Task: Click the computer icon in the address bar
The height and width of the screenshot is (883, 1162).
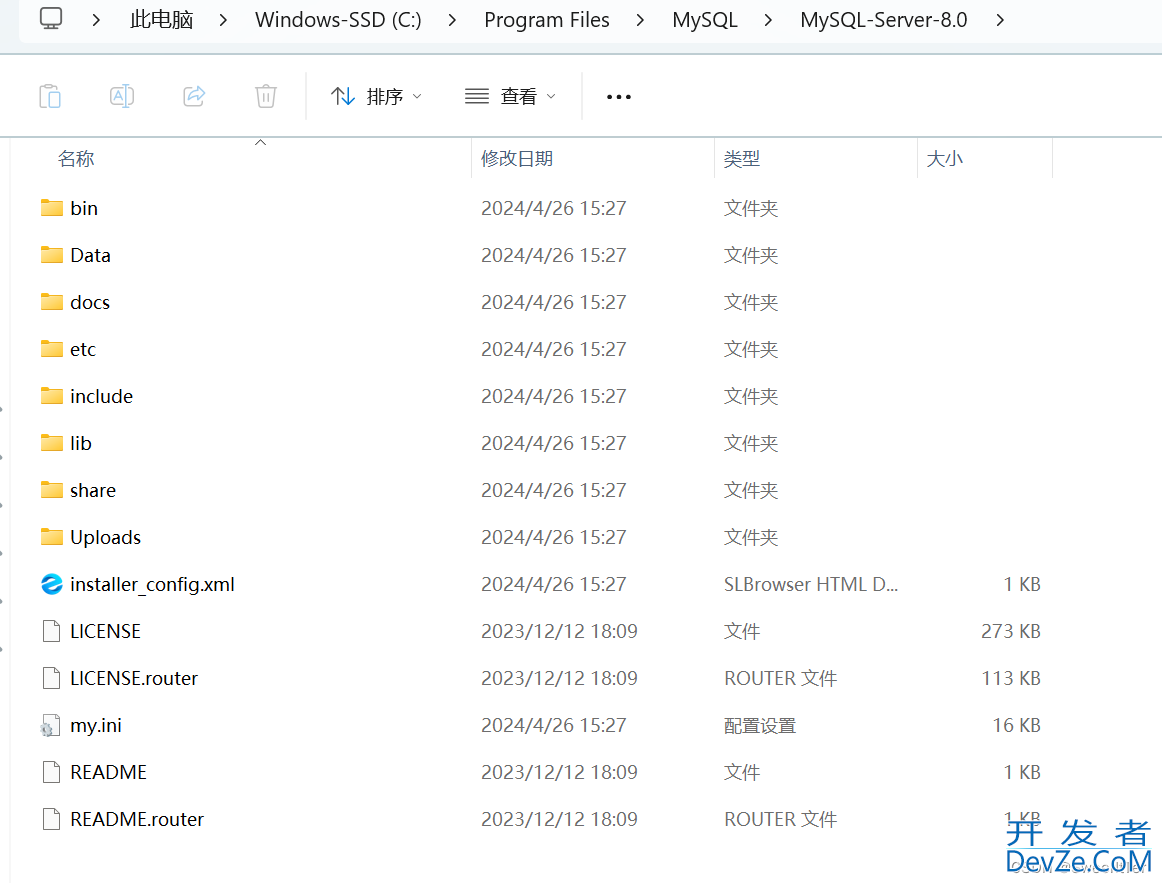Action: [x=50, y=19]
